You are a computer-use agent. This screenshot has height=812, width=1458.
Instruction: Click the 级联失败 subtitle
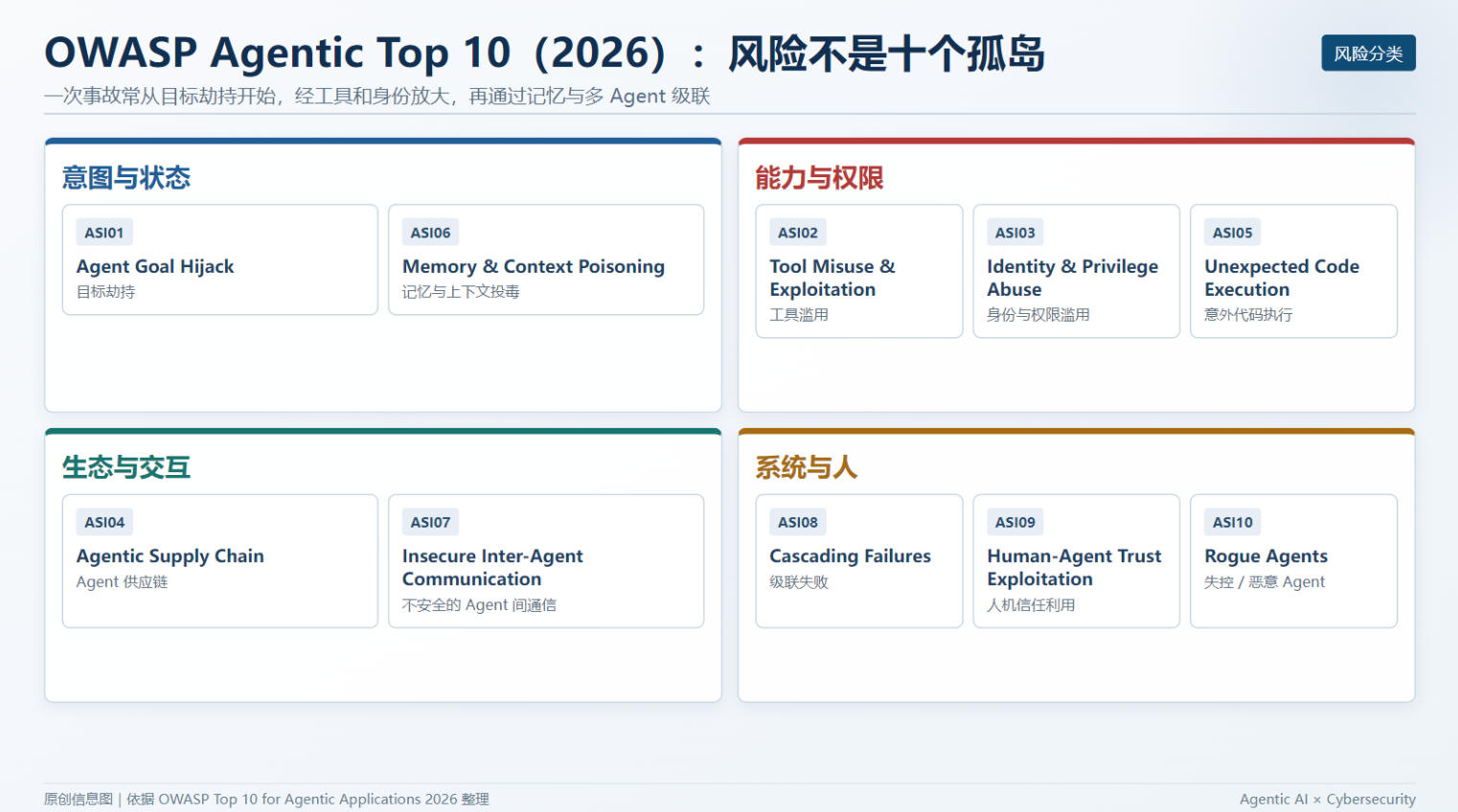tap(799, 582)
